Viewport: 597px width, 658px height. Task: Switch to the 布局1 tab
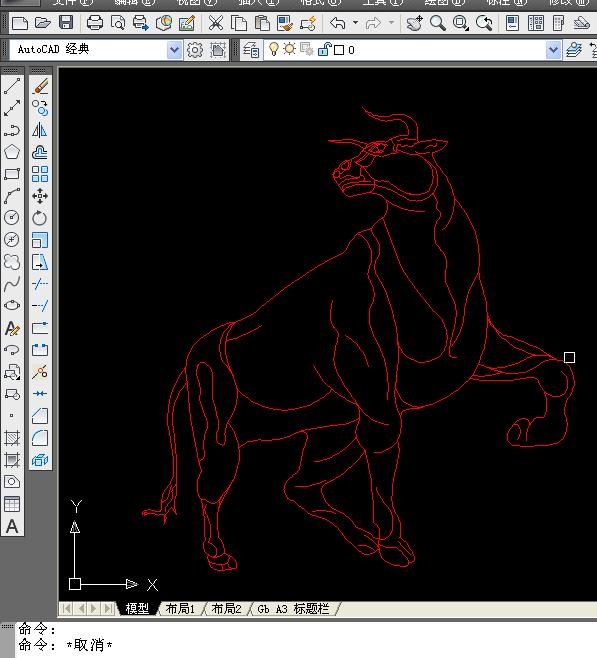[180, 608]
